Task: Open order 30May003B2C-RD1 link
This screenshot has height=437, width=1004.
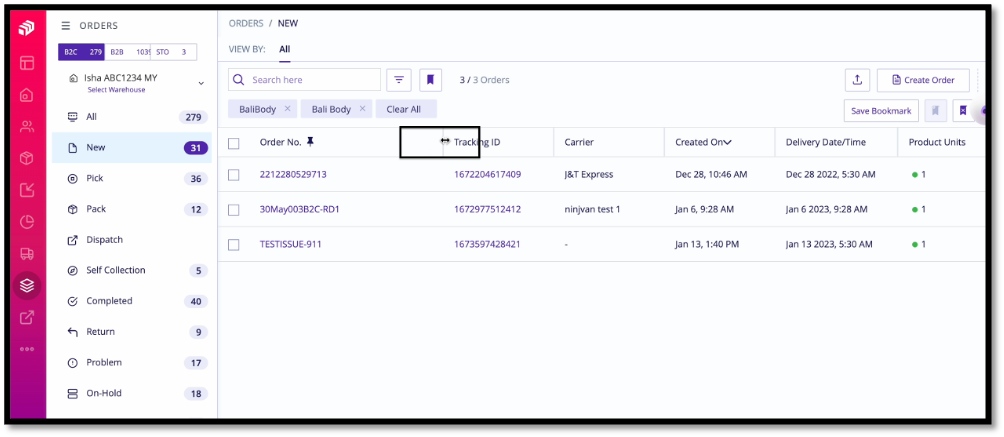Action: pyautogui.click(x=299, y=209)
